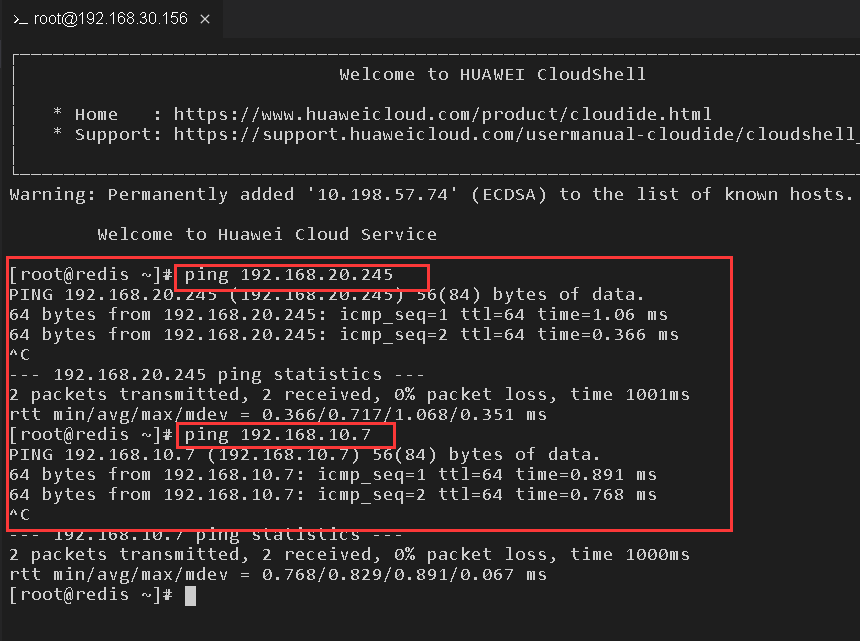Select the root@192.168.30.156 tab

[x=110, y=19]
